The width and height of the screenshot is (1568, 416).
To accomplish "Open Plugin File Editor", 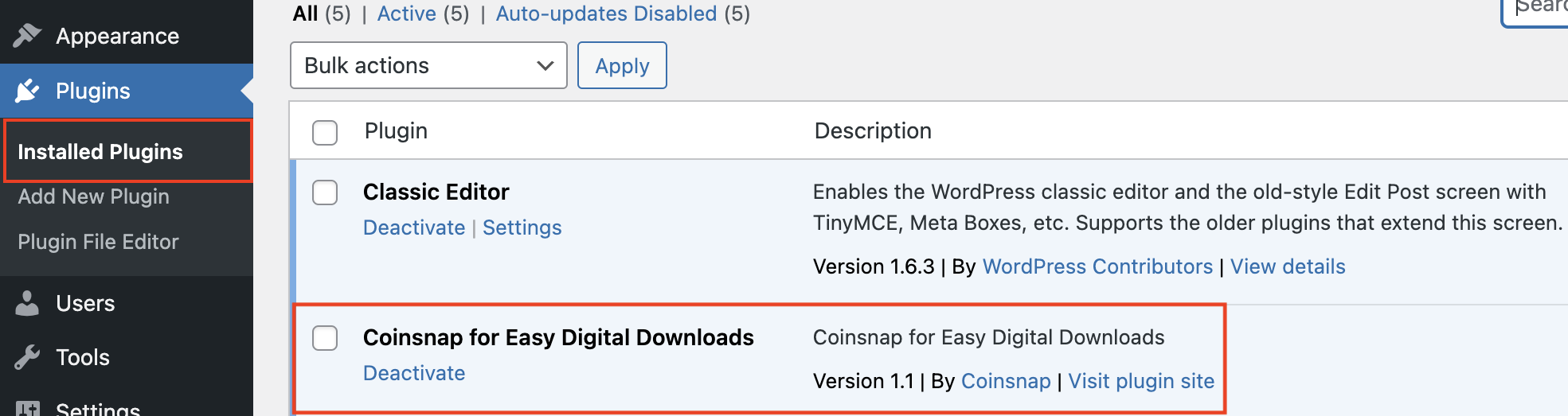I will 98,242.
